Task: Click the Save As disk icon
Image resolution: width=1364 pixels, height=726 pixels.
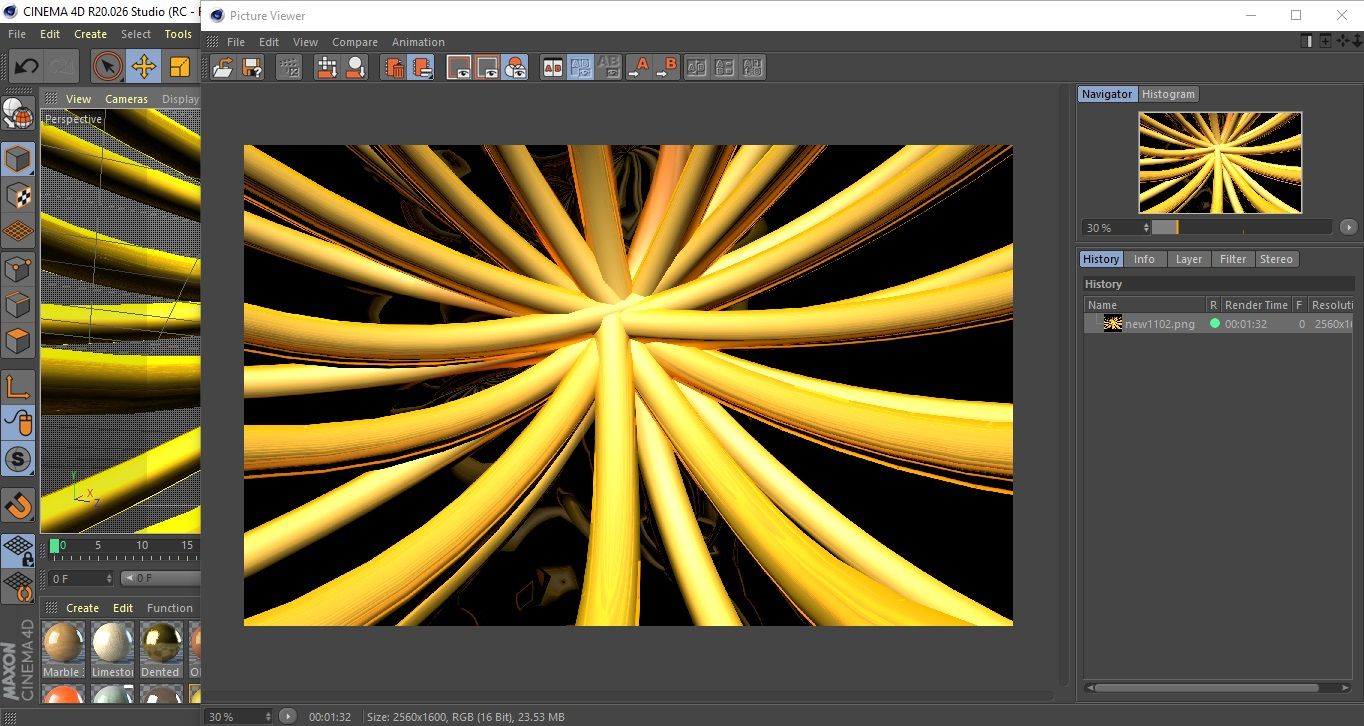Action: (252, 67)
